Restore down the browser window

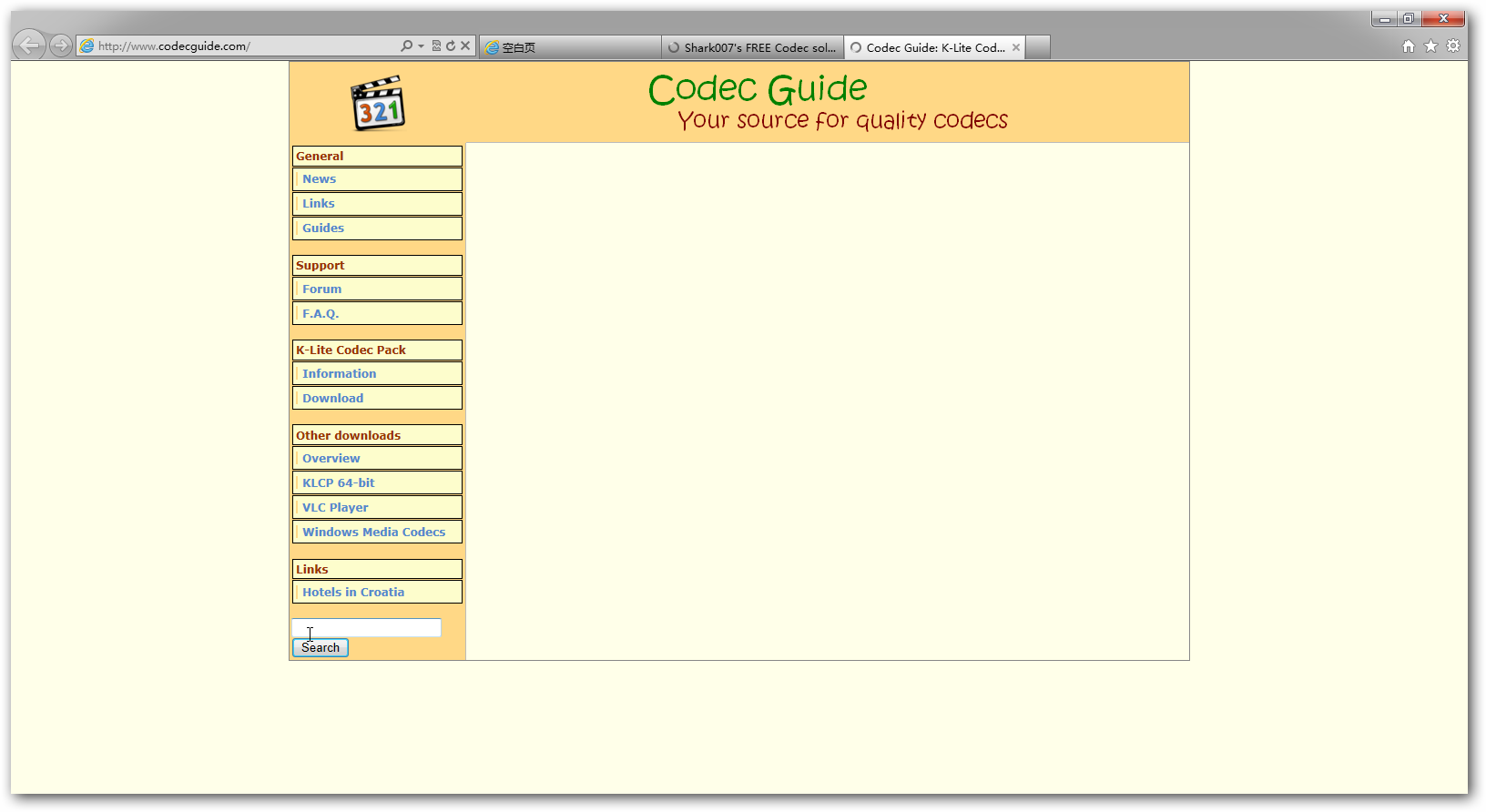coord(1408,19)
